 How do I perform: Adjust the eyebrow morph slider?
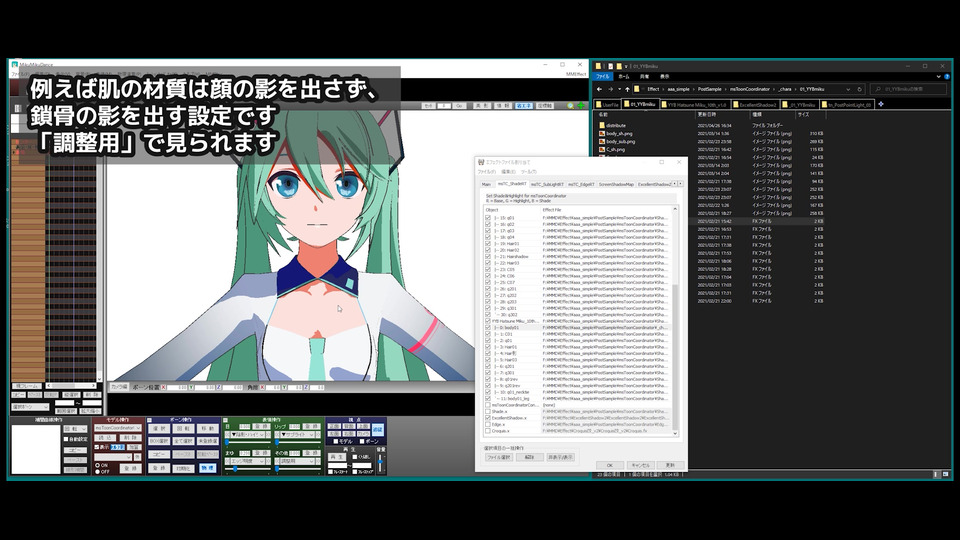pyautogui.click(x=248, y=469)
